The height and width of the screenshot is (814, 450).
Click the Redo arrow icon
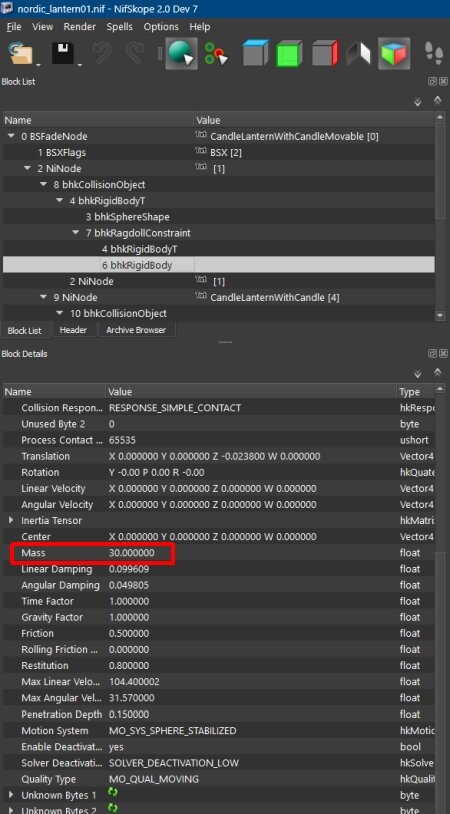click(136, 53)
